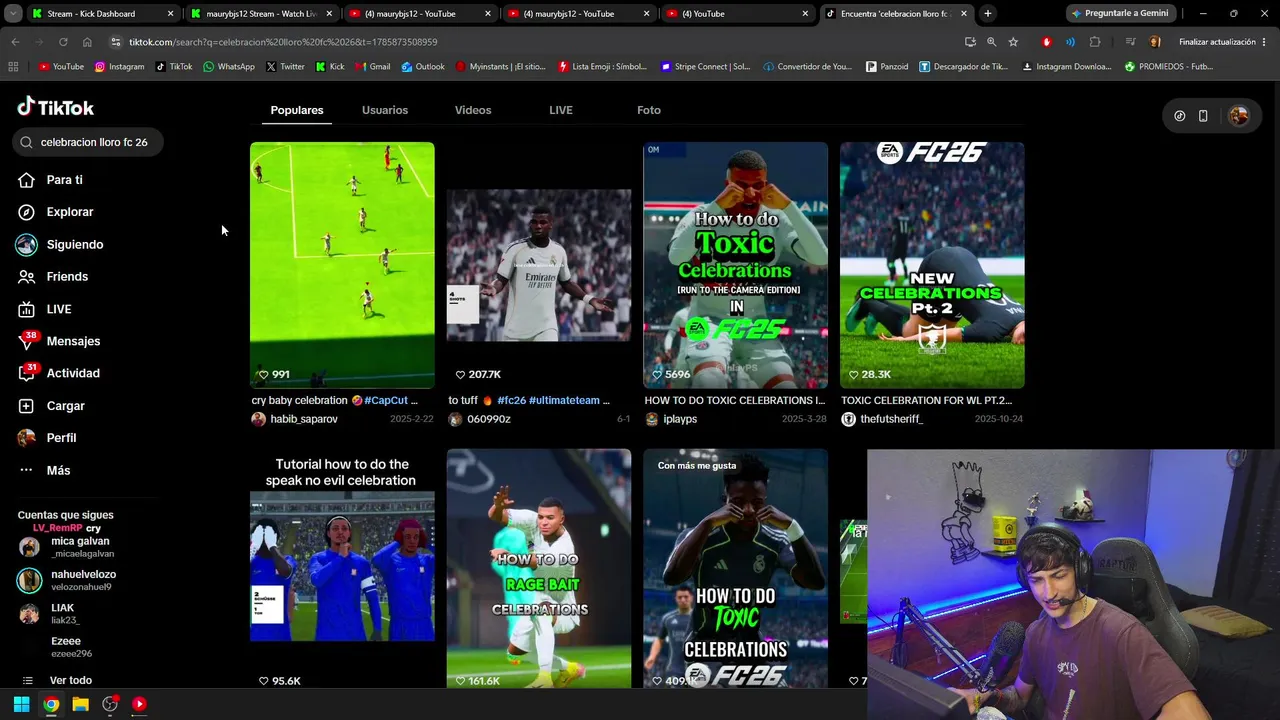This screenshot has width=1280, height=720.
Task: Visit habib_saparov's profile
Action: (x=295, y=419)
